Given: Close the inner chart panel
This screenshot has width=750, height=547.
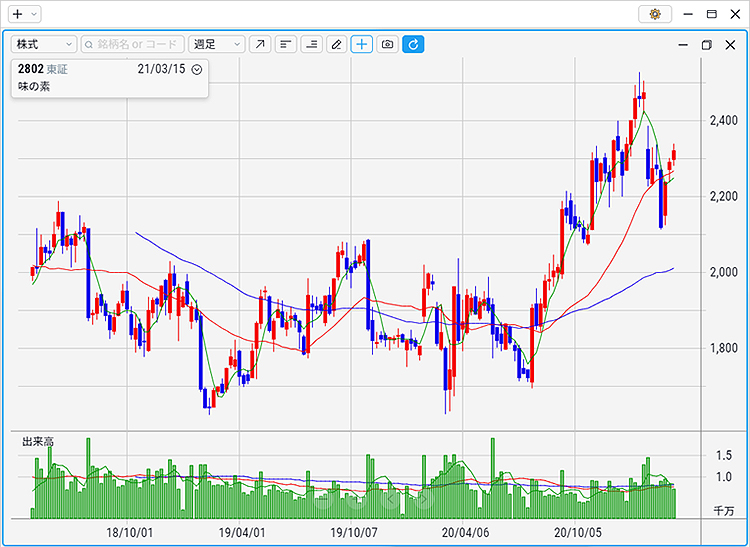Looking at the screenshot, I should (x=730, y=45).
